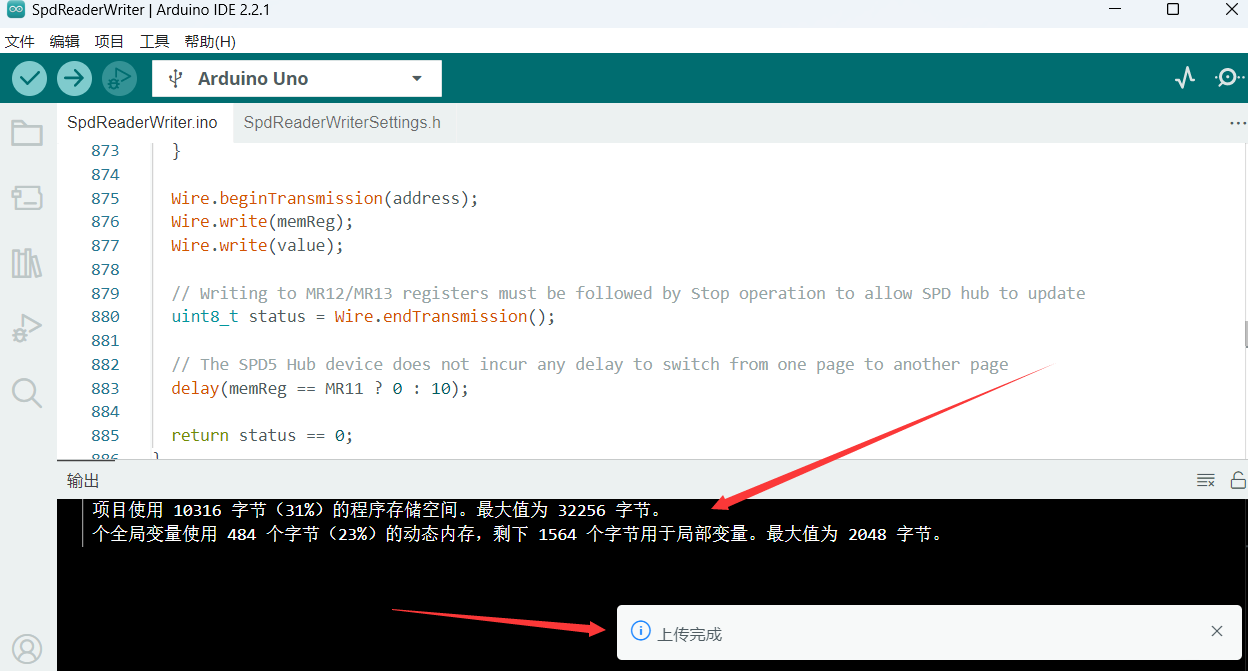Screen dimensions: 1248x671
Task: Toggle the output scroll lock icon
Action: pos(1238,480)
